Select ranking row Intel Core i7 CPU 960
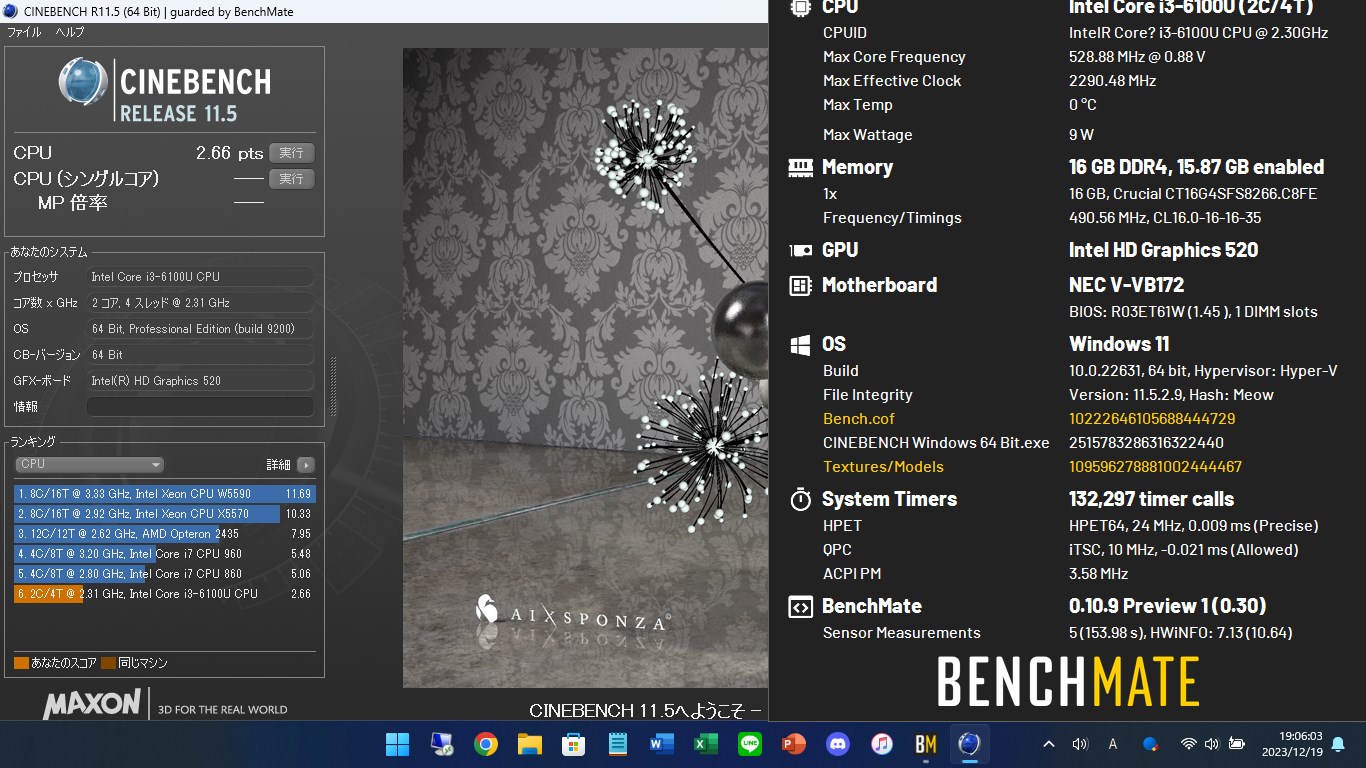The image size is (1366, 768). pos(165,554)
